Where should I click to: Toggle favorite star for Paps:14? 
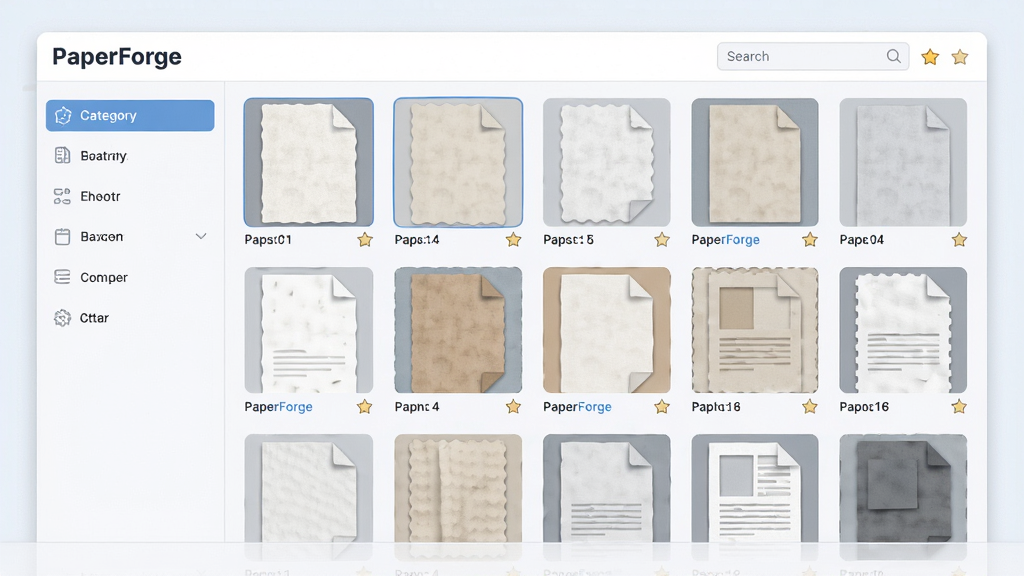tap(513, 240)
